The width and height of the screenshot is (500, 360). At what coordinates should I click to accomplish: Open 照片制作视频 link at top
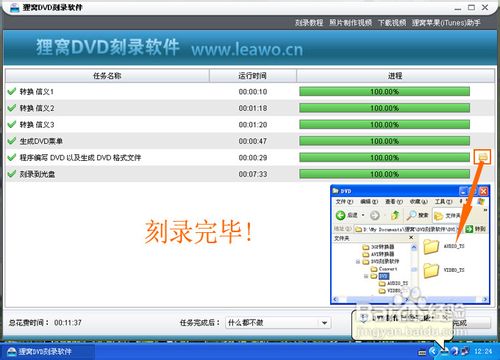pos(351,23)
